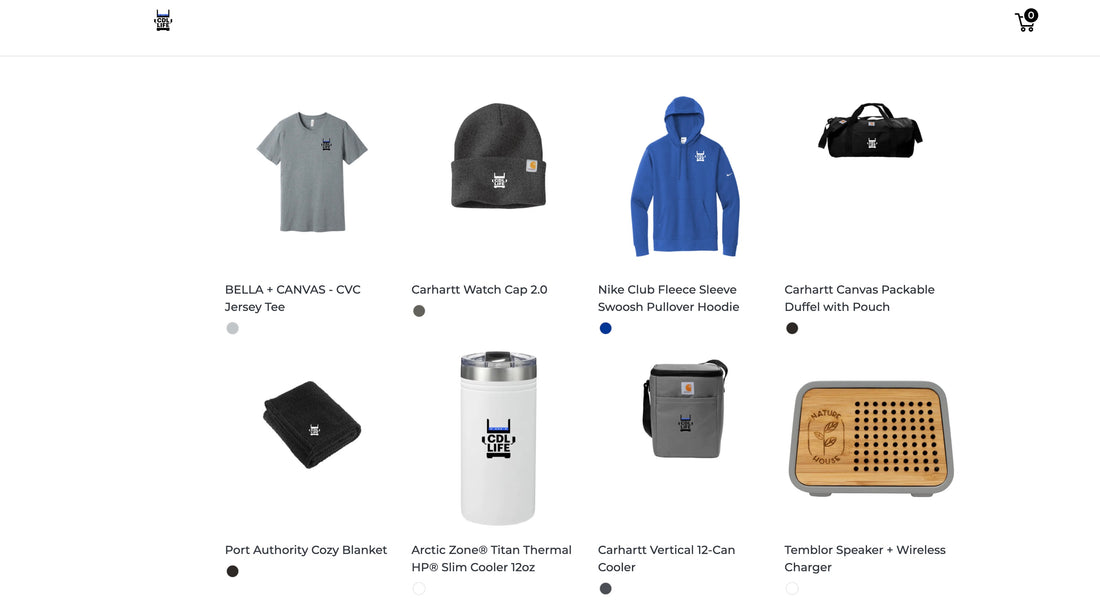Select black swatch under Cozy Blanket
Image resolution: width=1100 pixels, height=602 pixels.
pyautogui.click(x=232, y=571)
